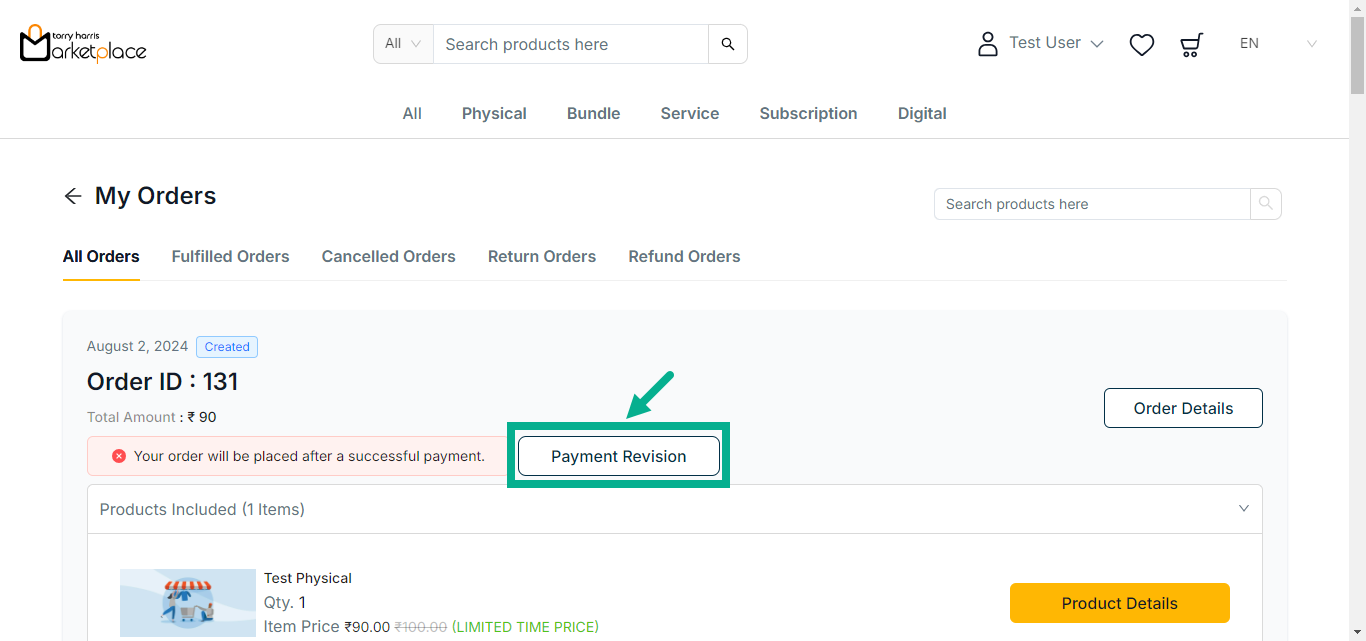
Task: Select the Subscription category menu item
Action: point(808,114)
